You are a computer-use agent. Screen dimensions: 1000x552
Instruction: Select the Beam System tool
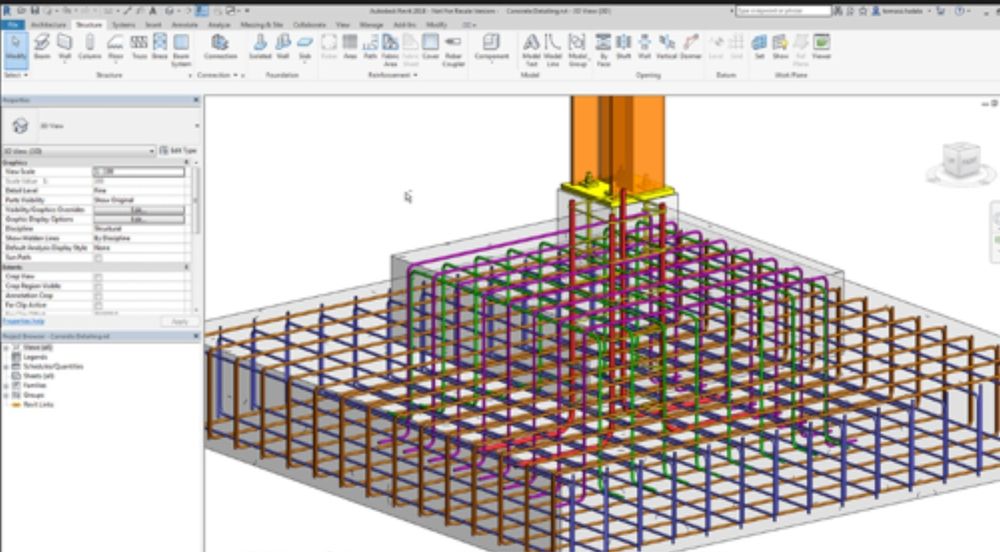[181, 50]
